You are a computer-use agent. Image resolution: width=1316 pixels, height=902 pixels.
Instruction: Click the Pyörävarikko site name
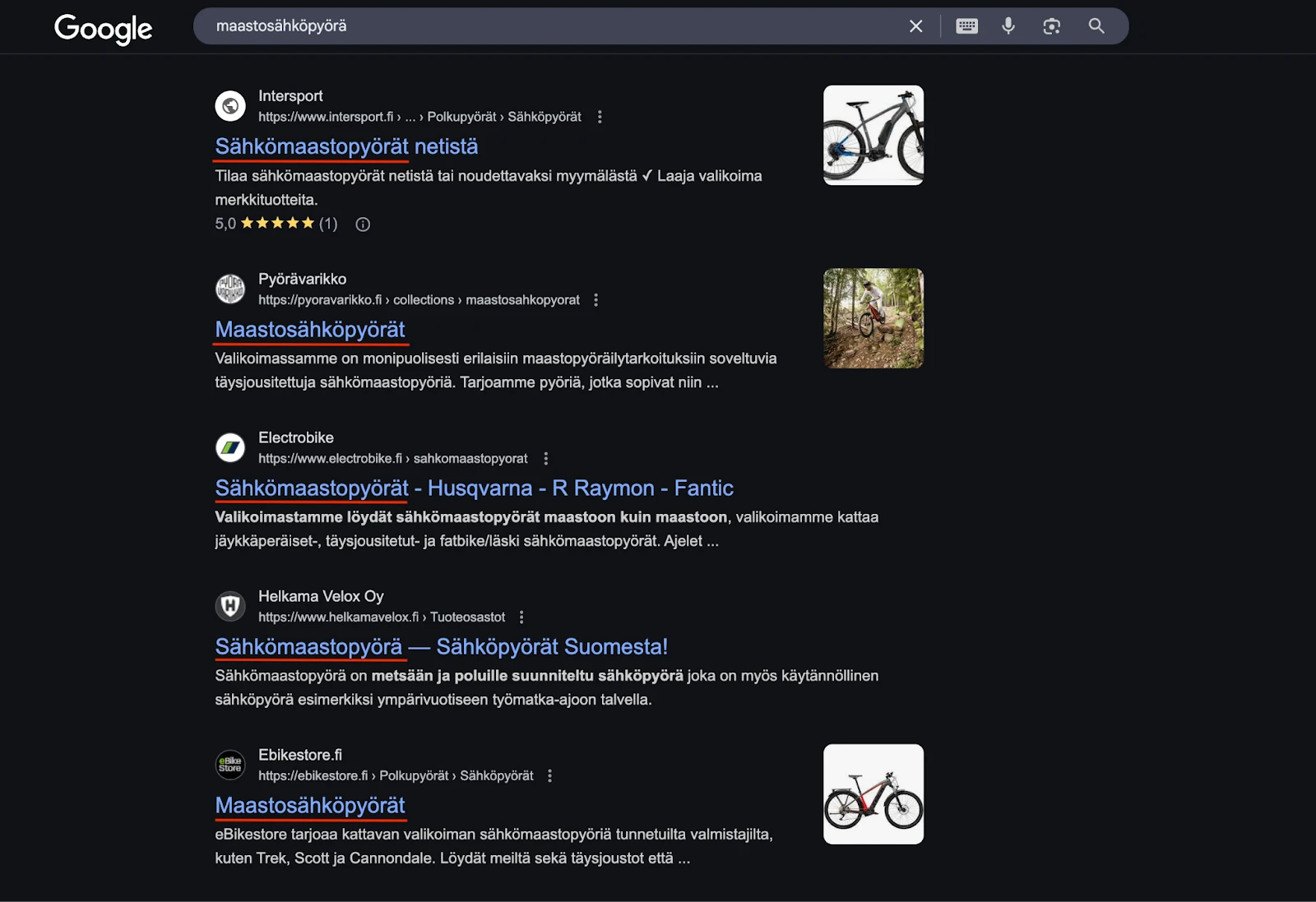coord(302,280)
